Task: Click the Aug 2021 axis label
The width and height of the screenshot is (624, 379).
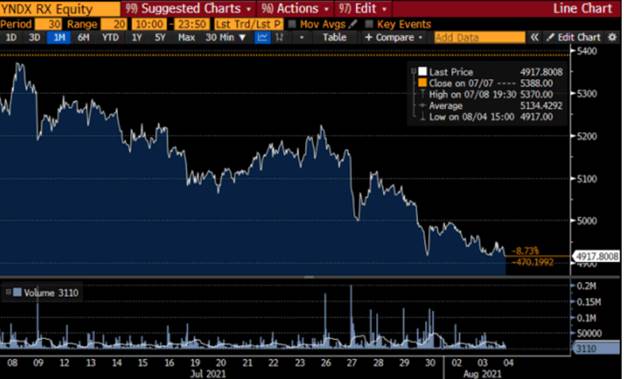Action: [x=482, y=373]
